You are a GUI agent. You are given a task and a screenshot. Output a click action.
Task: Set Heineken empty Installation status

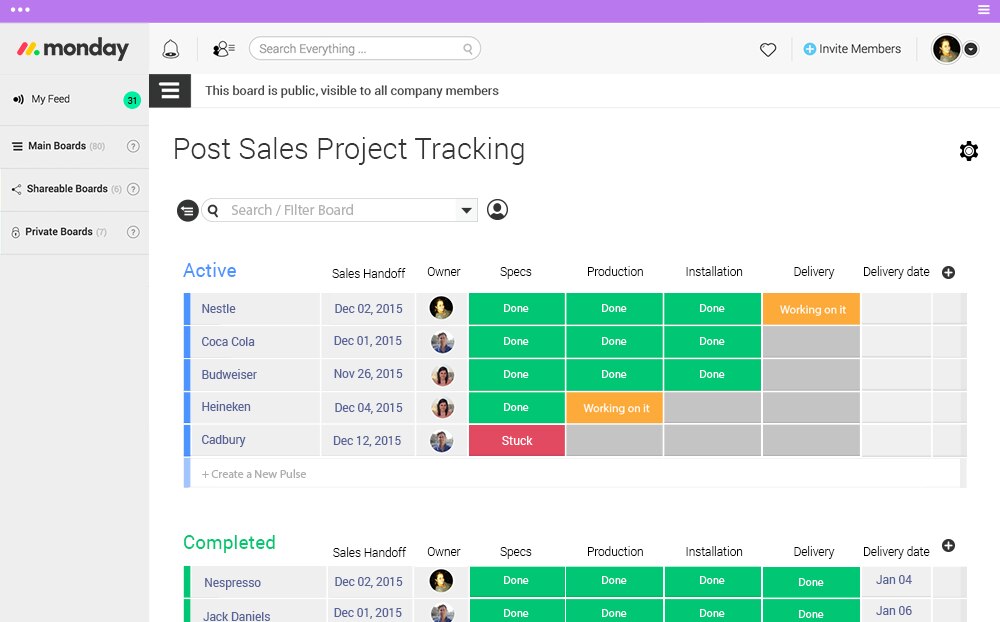click(712, 408)
